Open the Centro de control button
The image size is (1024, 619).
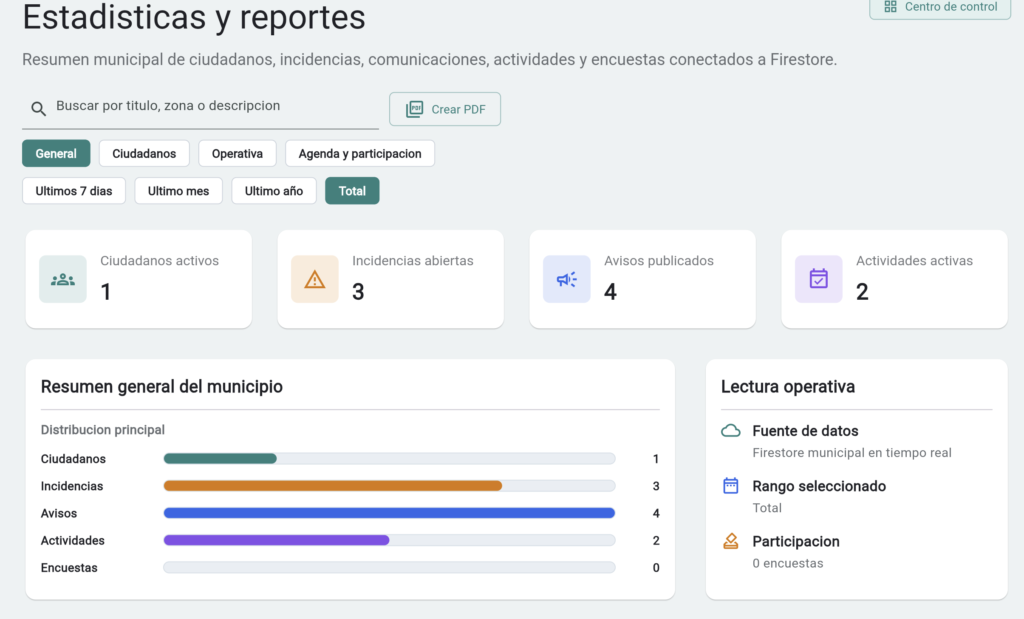pyautogui.click(x=940, y=7)
